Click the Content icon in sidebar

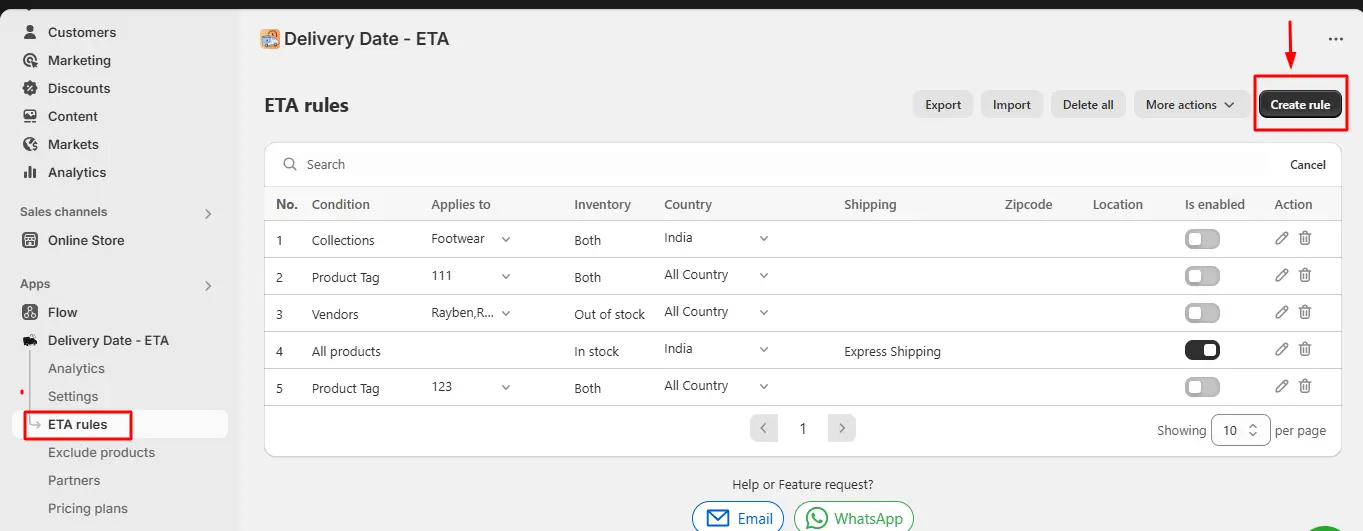(x=30, y=116)
